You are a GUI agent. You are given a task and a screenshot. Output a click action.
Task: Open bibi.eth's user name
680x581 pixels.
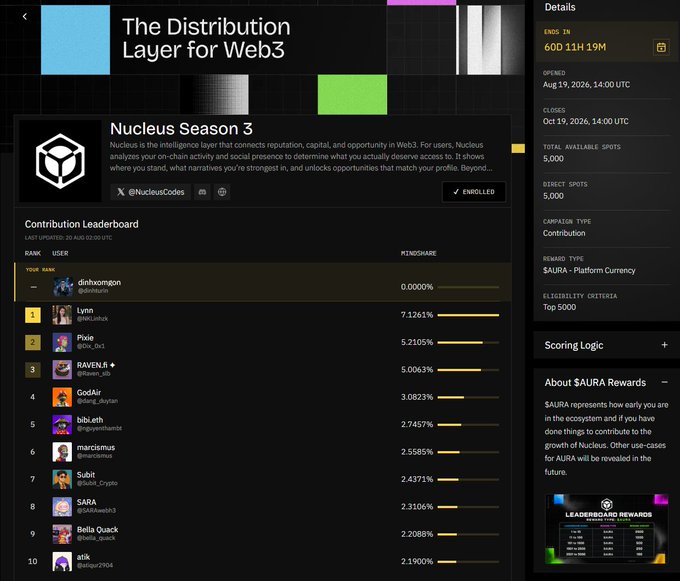click(90, 420)
